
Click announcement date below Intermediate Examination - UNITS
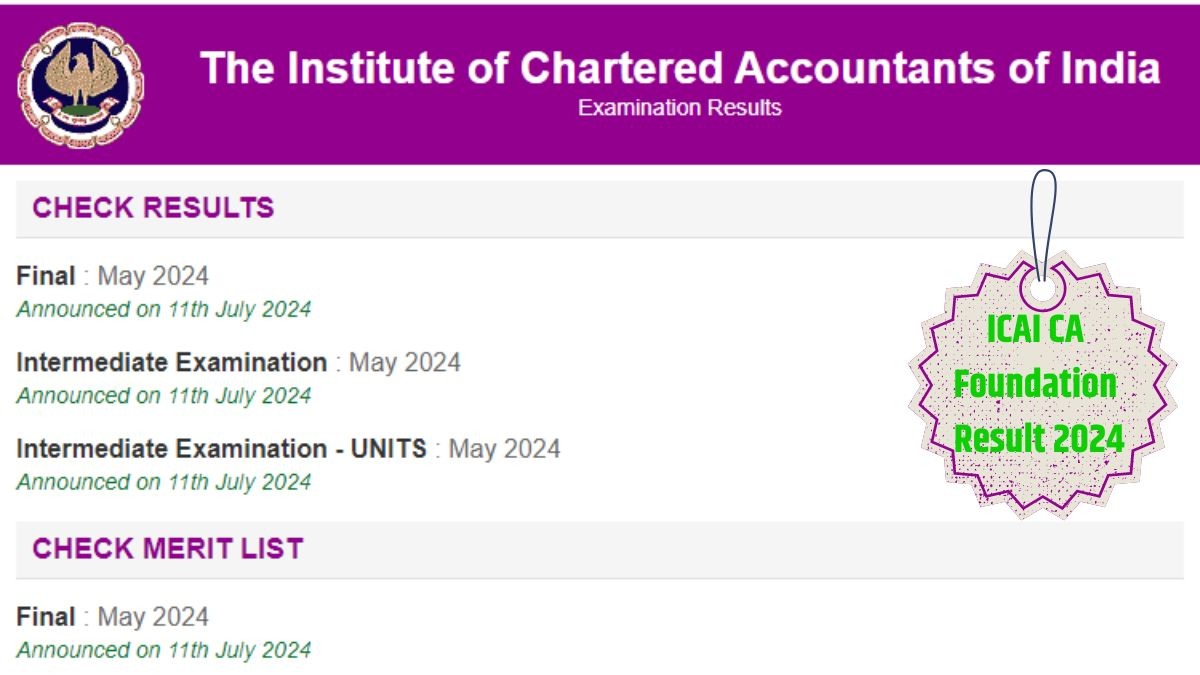tap(164, 481)
